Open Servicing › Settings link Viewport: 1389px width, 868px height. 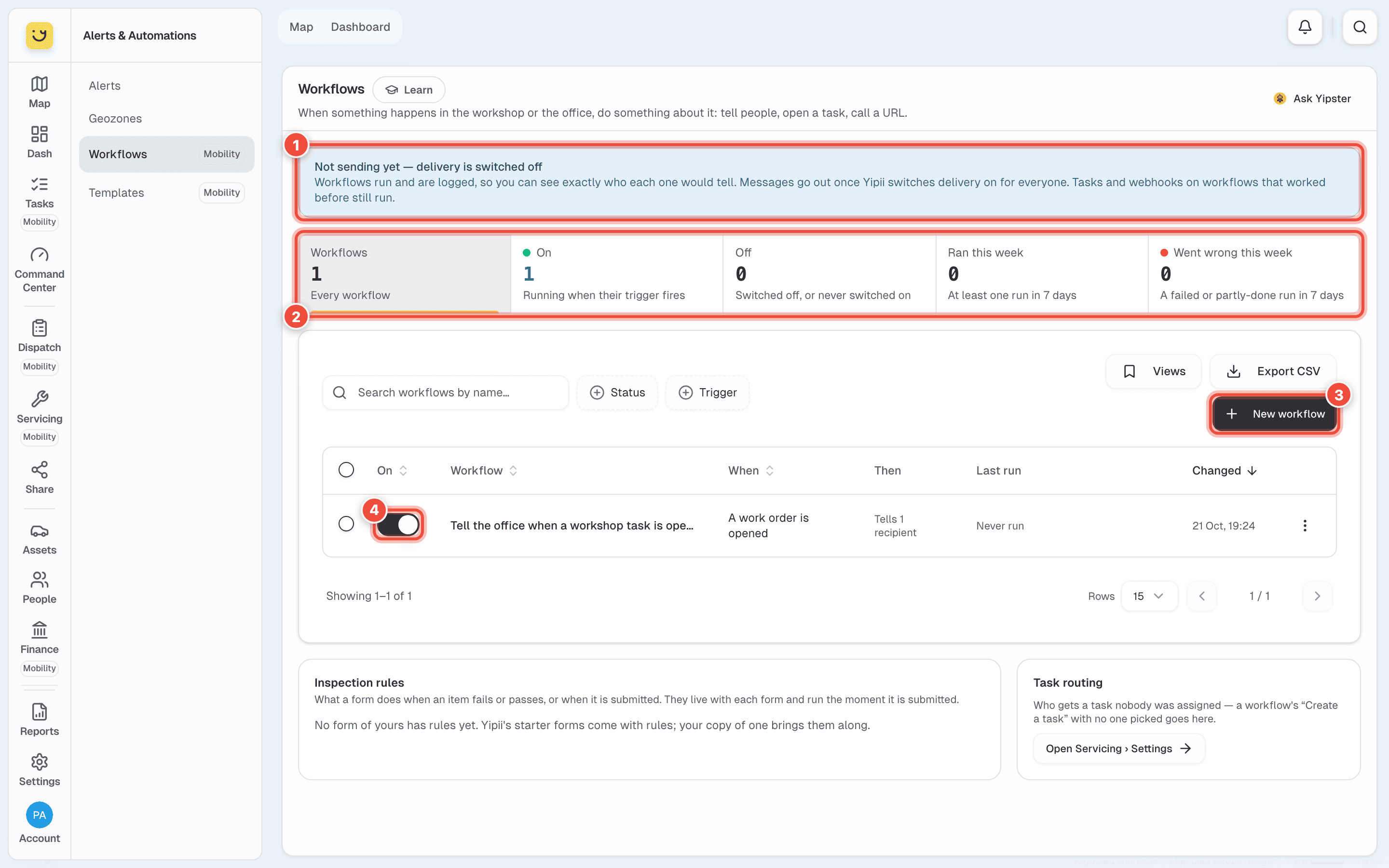1118,748
